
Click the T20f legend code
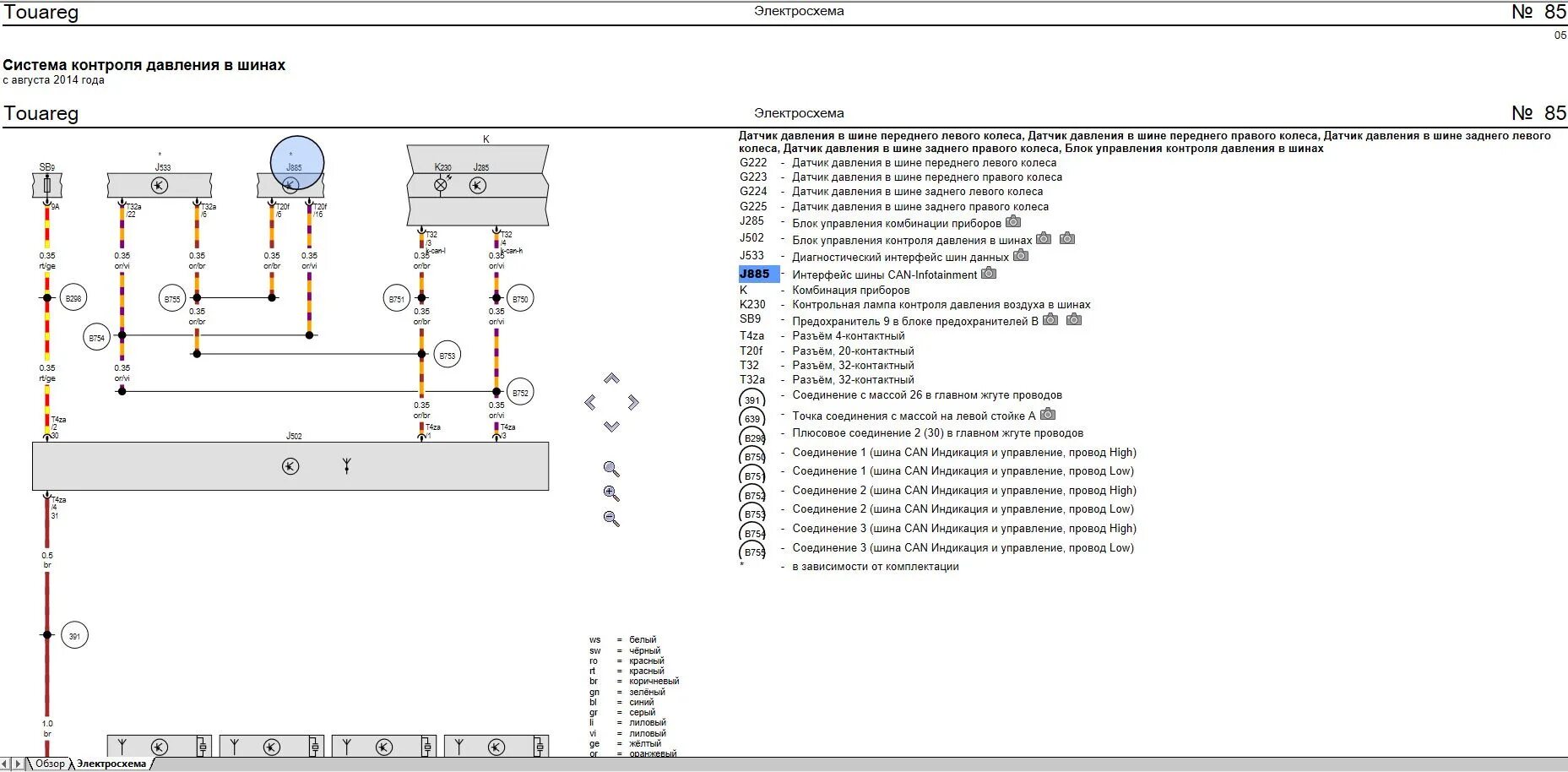[x=751, y=351]
